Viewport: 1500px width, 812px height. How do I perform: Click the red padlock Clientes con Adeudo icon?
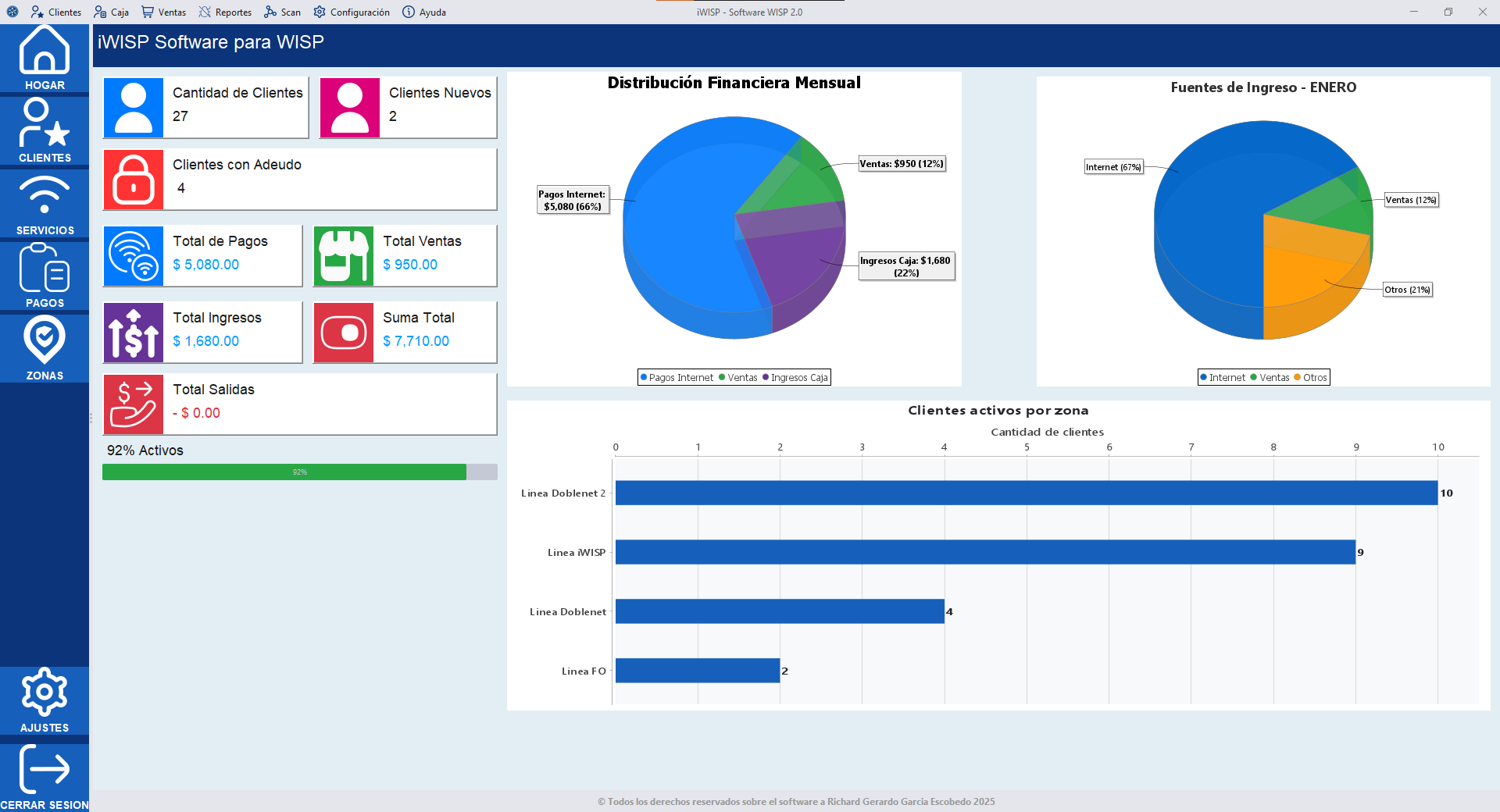(134, 180)
